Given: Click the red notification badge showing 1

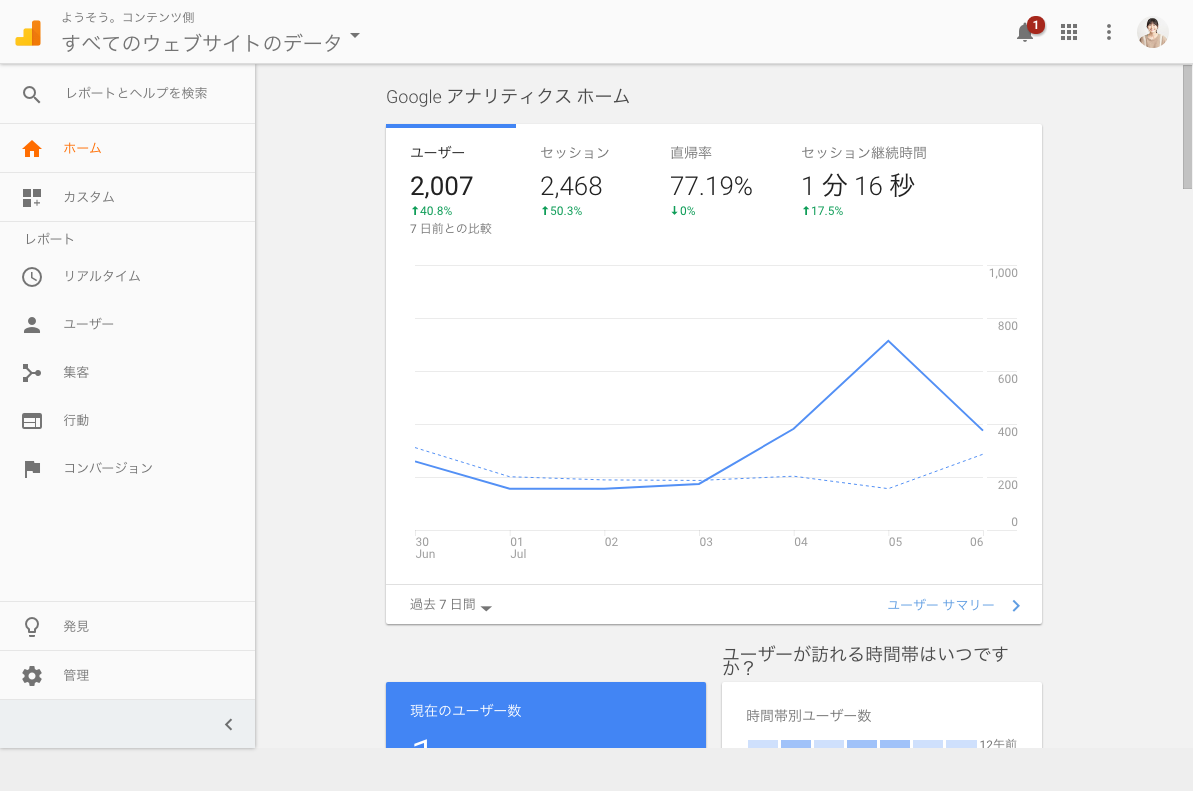Looking at the screenshot, I should point(1035,25).
